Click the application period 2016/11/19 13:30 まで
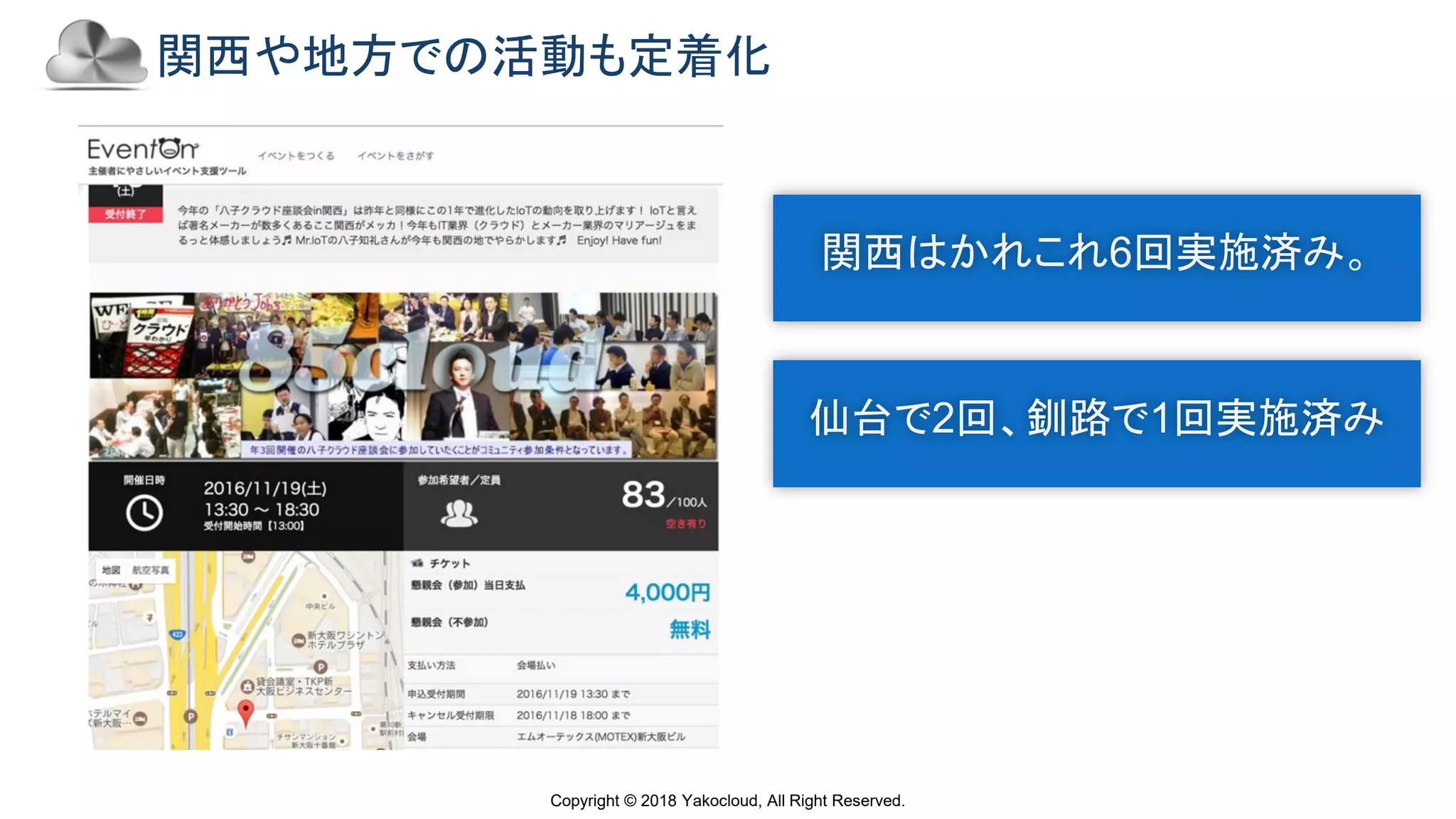 [x=573, y=694]
